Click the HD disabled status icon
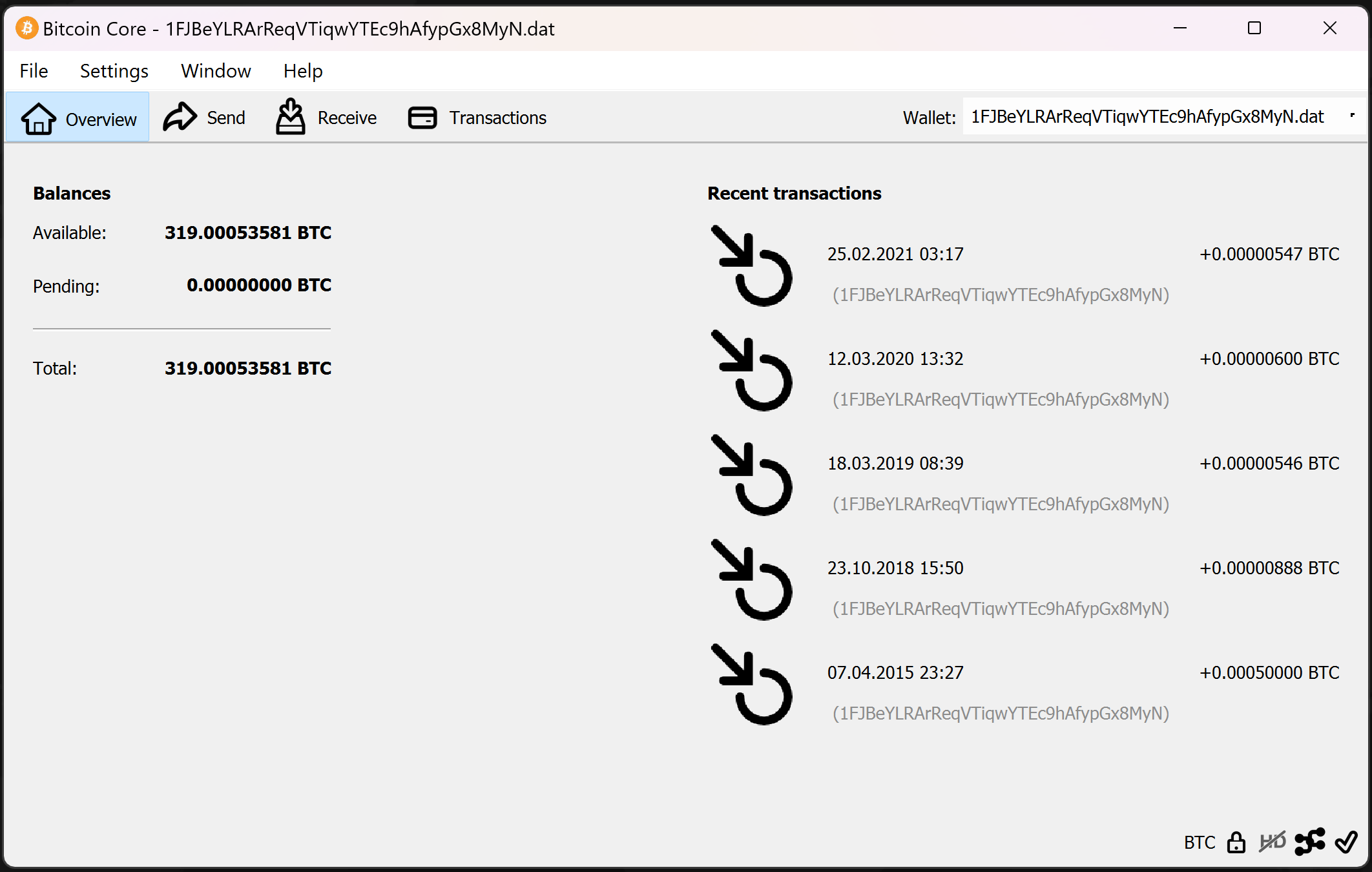Image resolution: width=1372 pixels, height=872 pixels. [1272, 842]
